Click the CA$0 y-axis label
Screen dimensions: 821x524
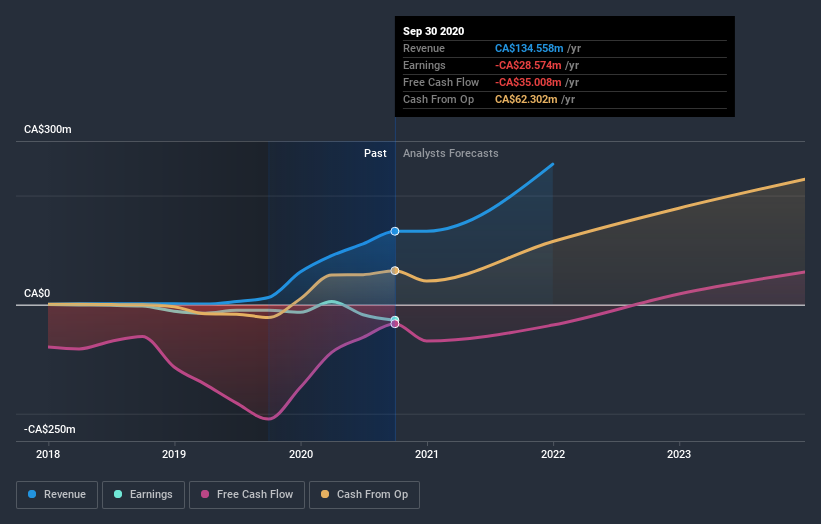tap(37, 293)
